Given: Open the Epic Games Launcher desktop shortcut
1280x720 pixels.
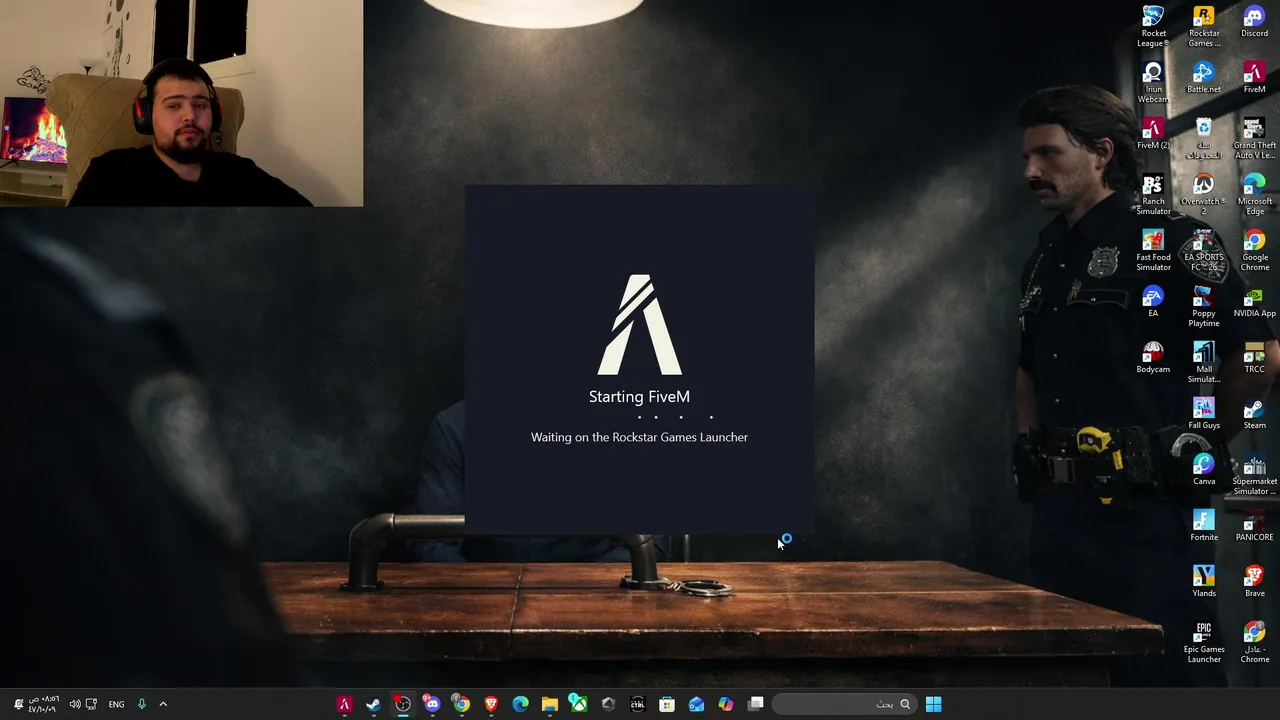Looking at the screenshot, I should [x=1204, y=642].
